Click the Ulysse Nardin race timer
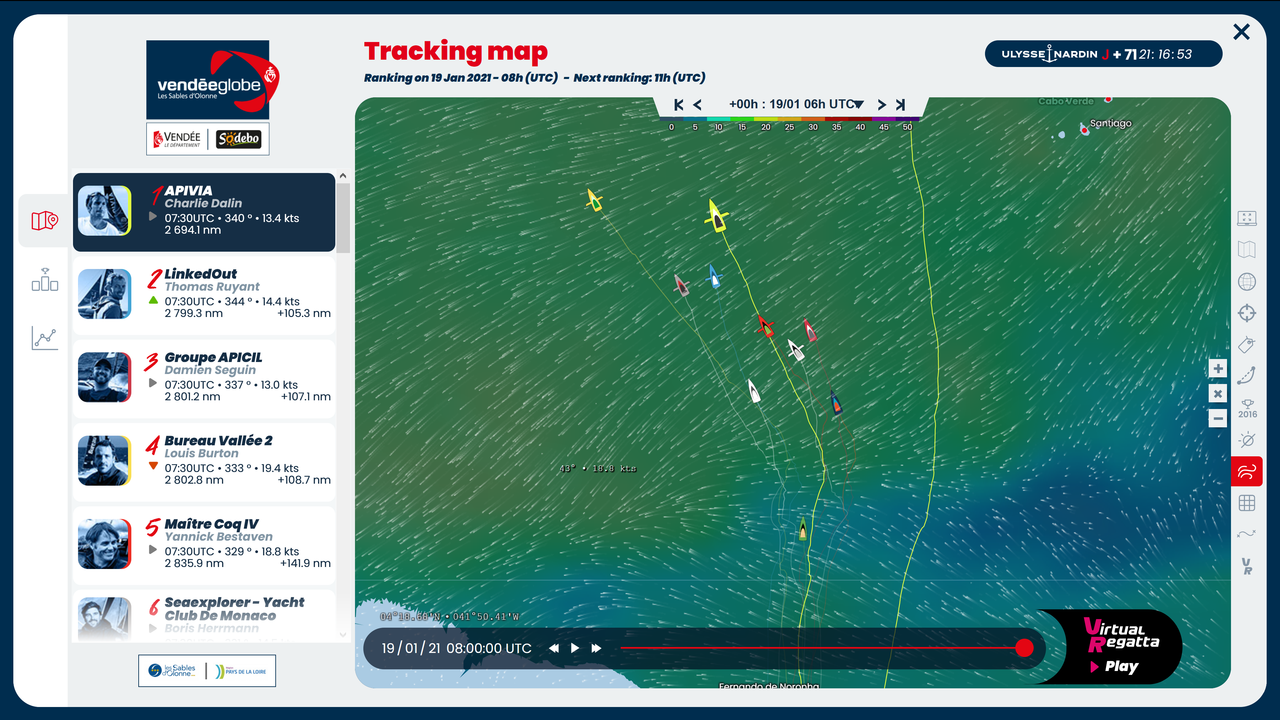The image size is (1280, 720). (x=1104, y=54)
